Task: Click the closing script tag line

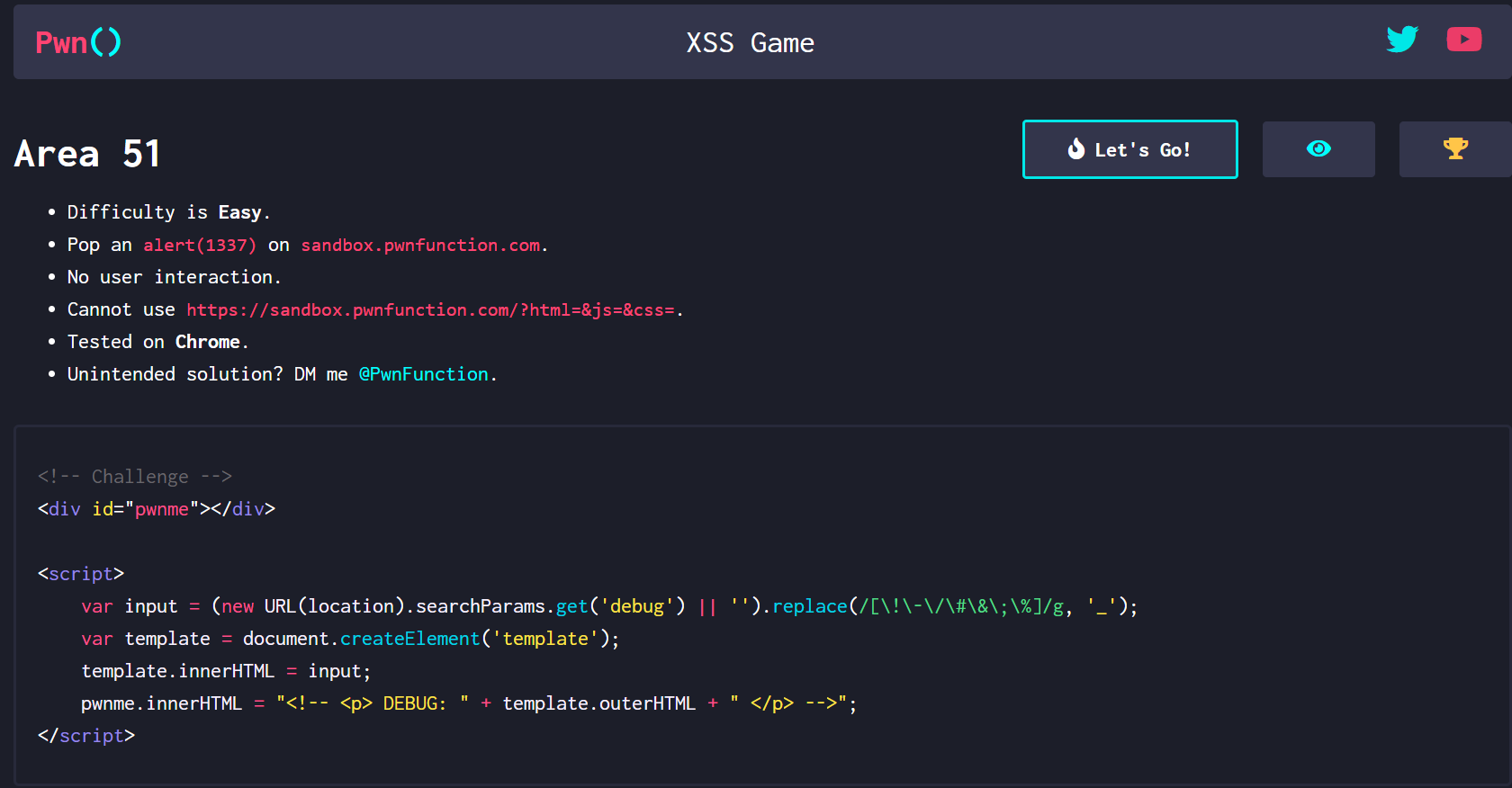Action: tap(86, 736)
